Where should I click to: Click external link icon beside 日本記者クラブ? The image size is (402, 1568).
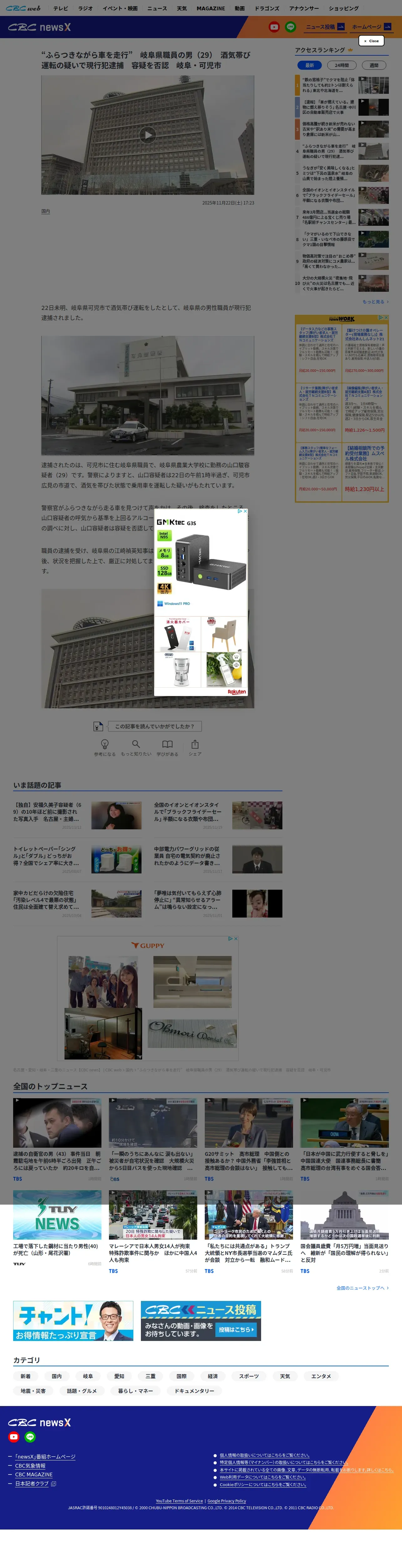point(54,1483)
